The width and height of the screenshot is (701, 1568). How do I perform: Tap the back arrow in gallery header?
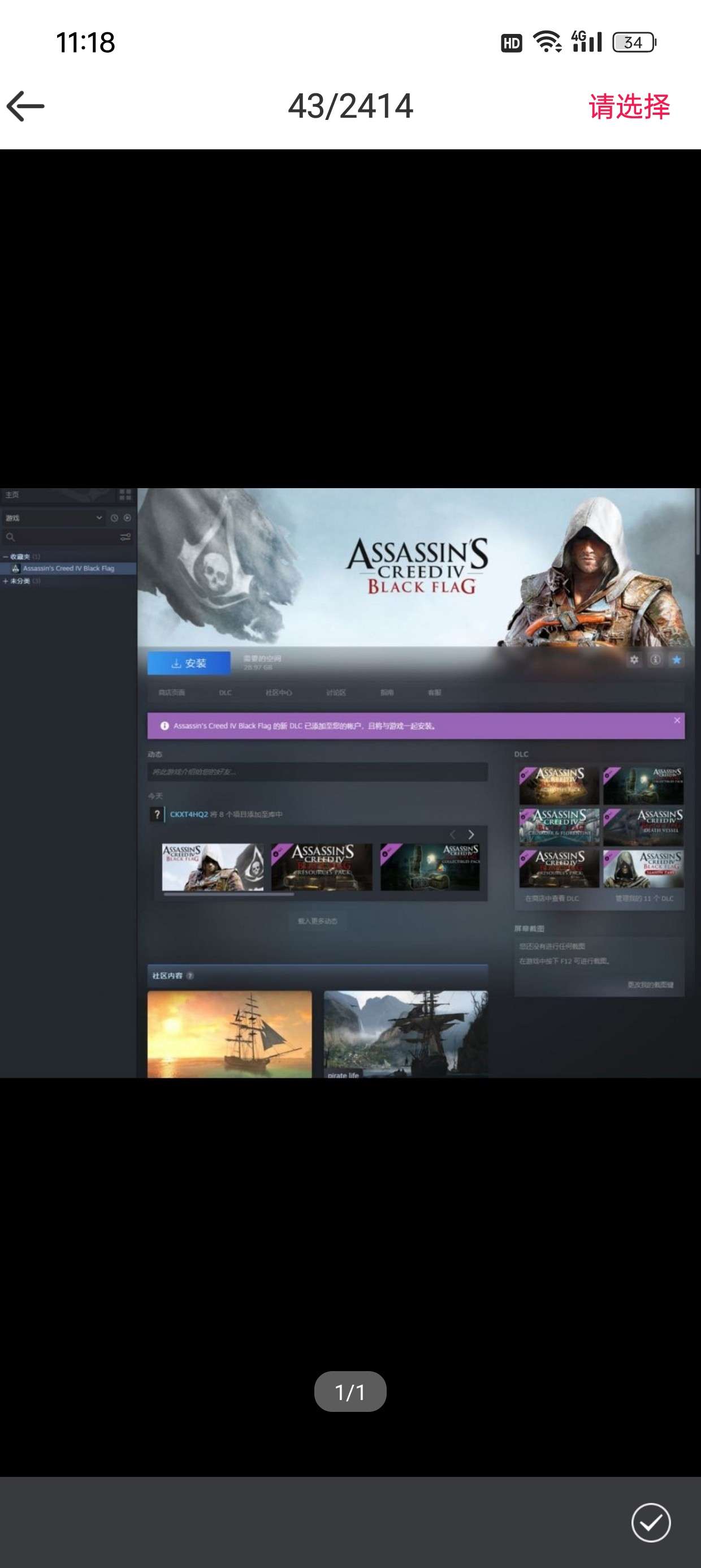[25, 106]
